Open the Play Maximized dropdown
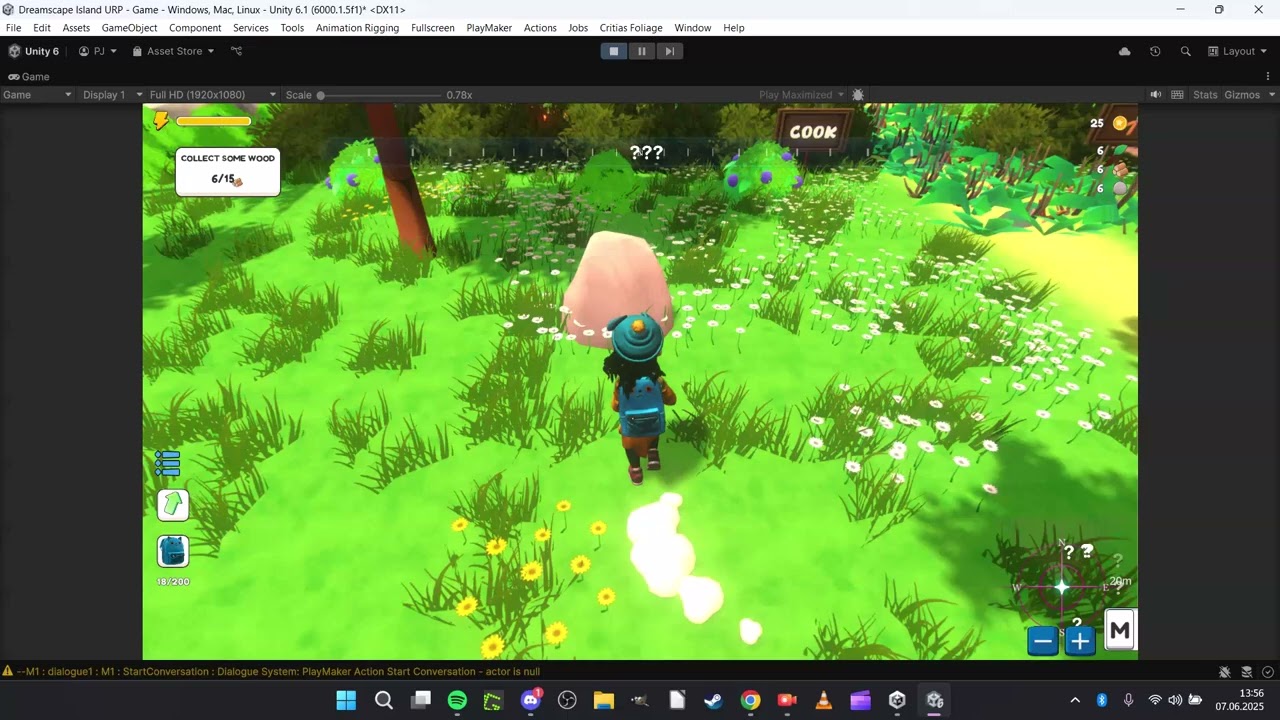This screenshot has width=1280, height=720. point(801,95)
